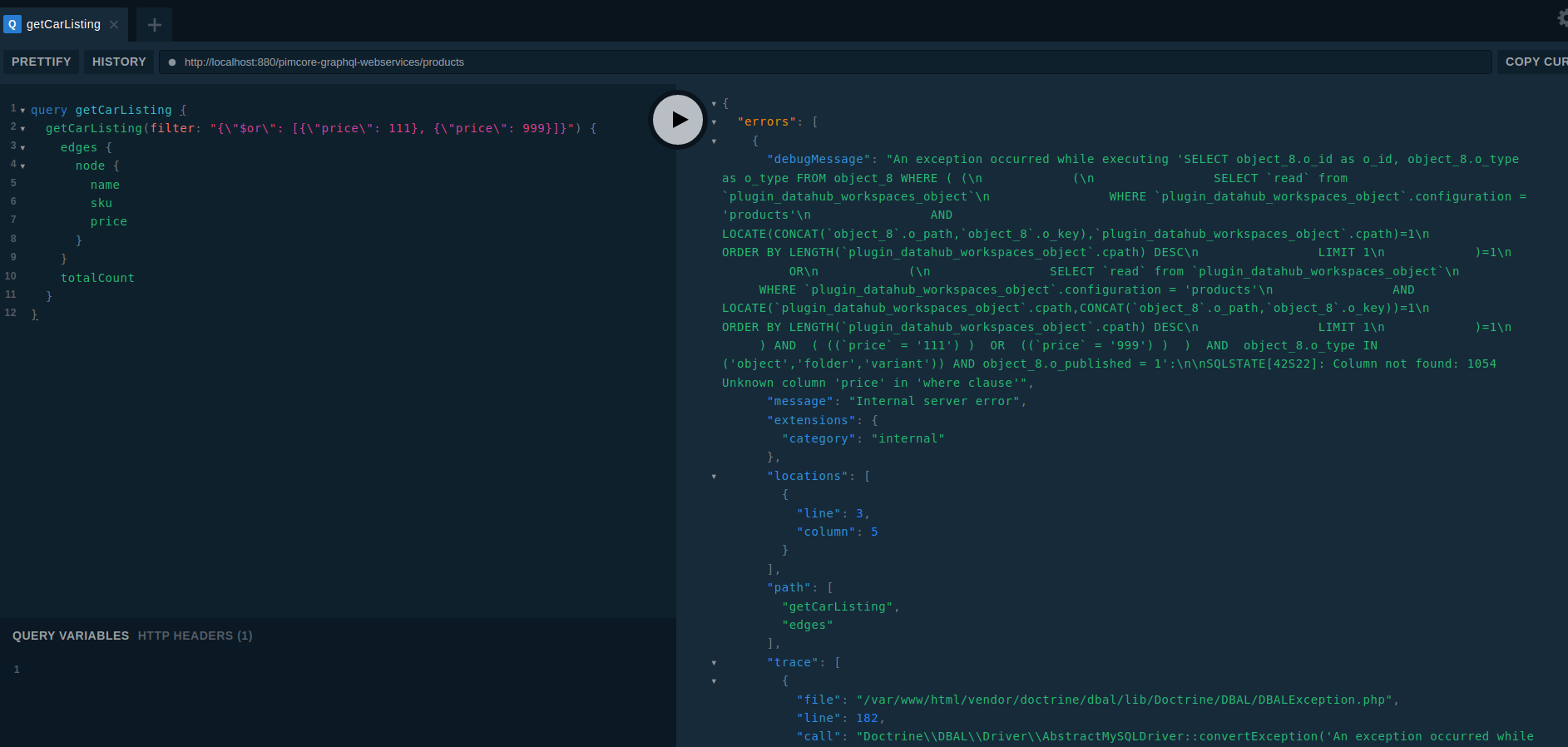Click the filter keyword in the query
The image size is (1568, 747).
click(172, 128)
